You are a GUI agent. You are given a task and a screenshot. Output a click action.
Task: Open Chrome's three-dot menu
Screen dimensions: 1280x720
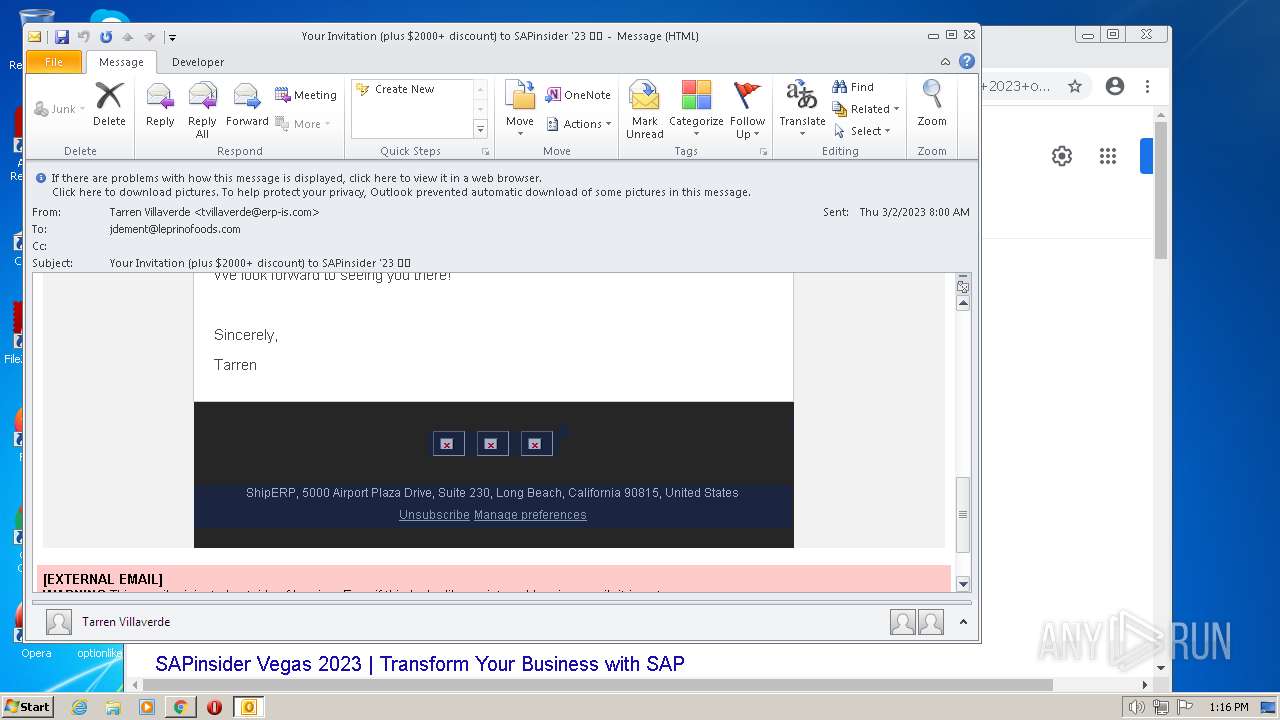[1148, 86]
